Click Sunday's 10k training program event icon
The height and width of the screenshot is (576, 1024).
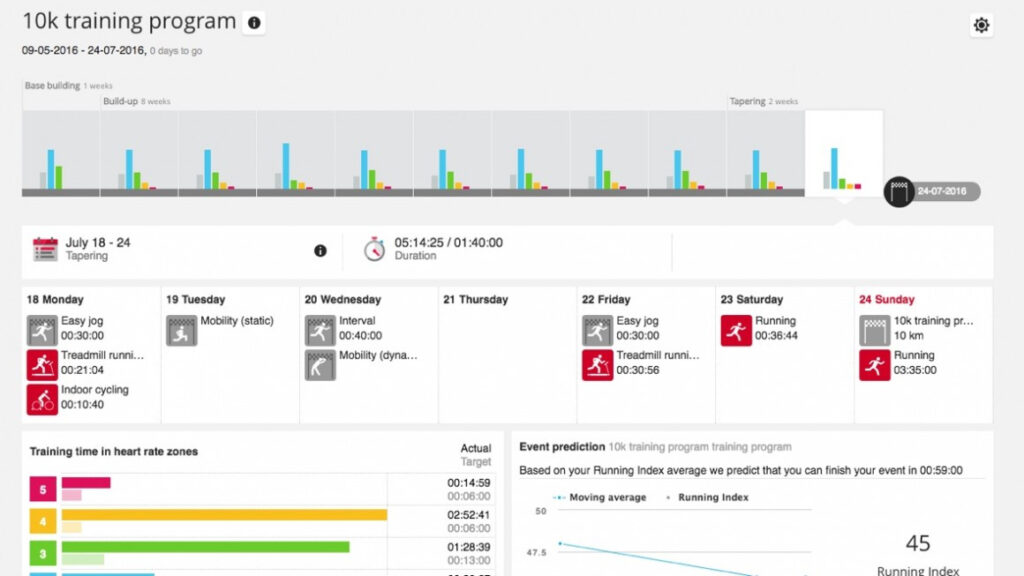point(875,330)
